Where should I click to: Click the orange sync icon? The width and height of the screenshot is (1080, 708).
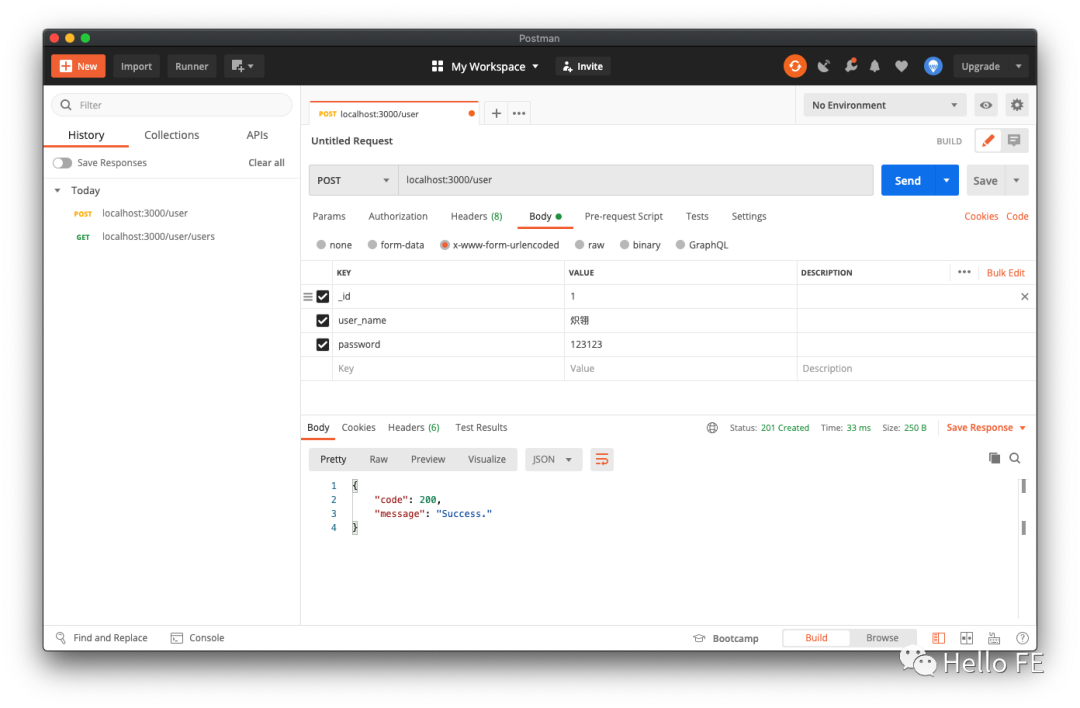tap(794, 66)
